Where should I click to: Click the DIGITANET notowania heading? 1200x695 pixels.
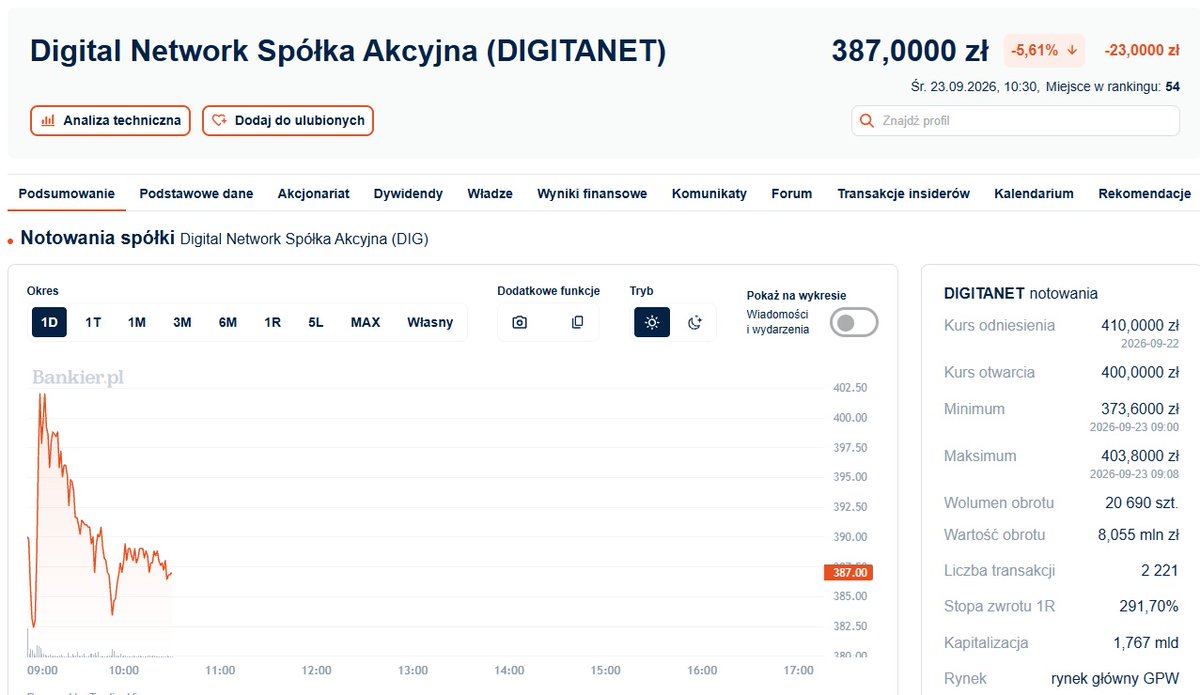pos(1021,293)
